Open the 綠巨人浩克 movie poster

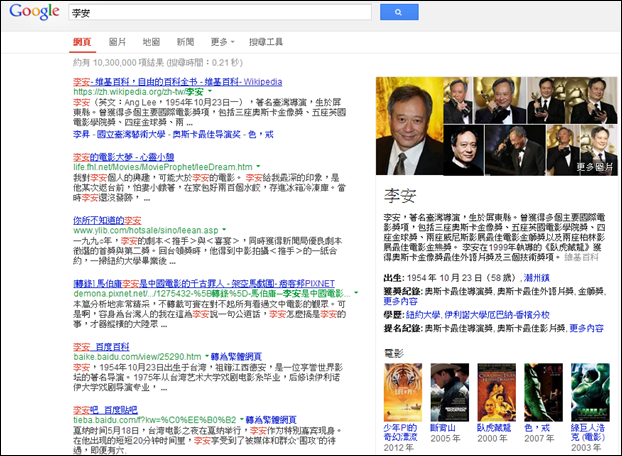pos(590,392)
